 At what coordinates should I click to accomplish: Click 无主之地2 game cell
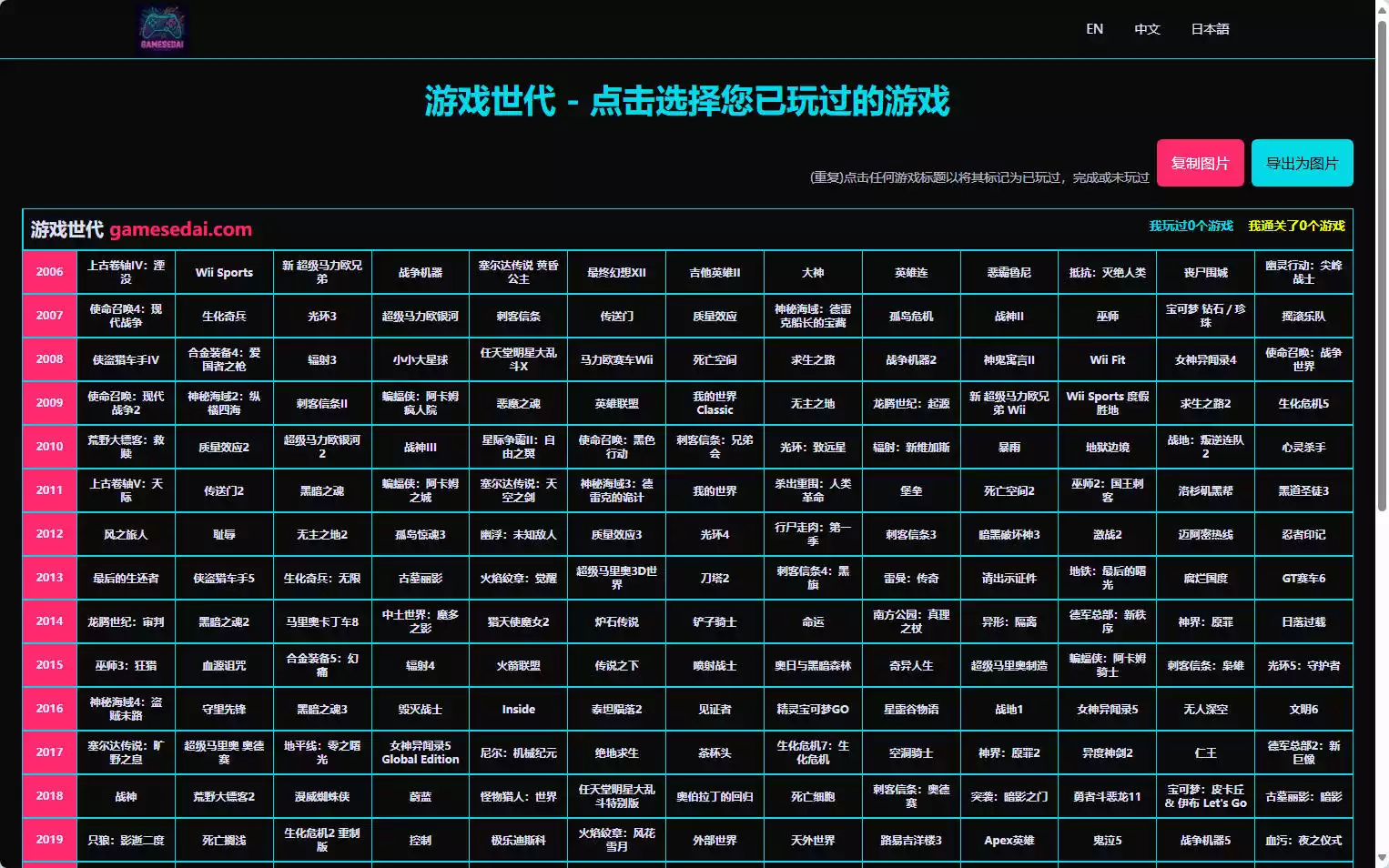click(322, 534)
